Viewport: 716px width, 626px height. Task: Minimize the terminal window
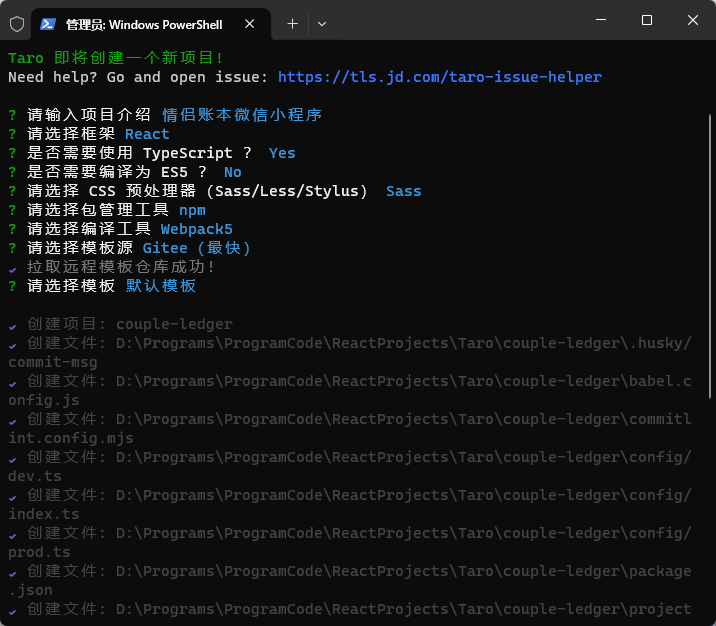pyautogui.click(x=601, y=20)
